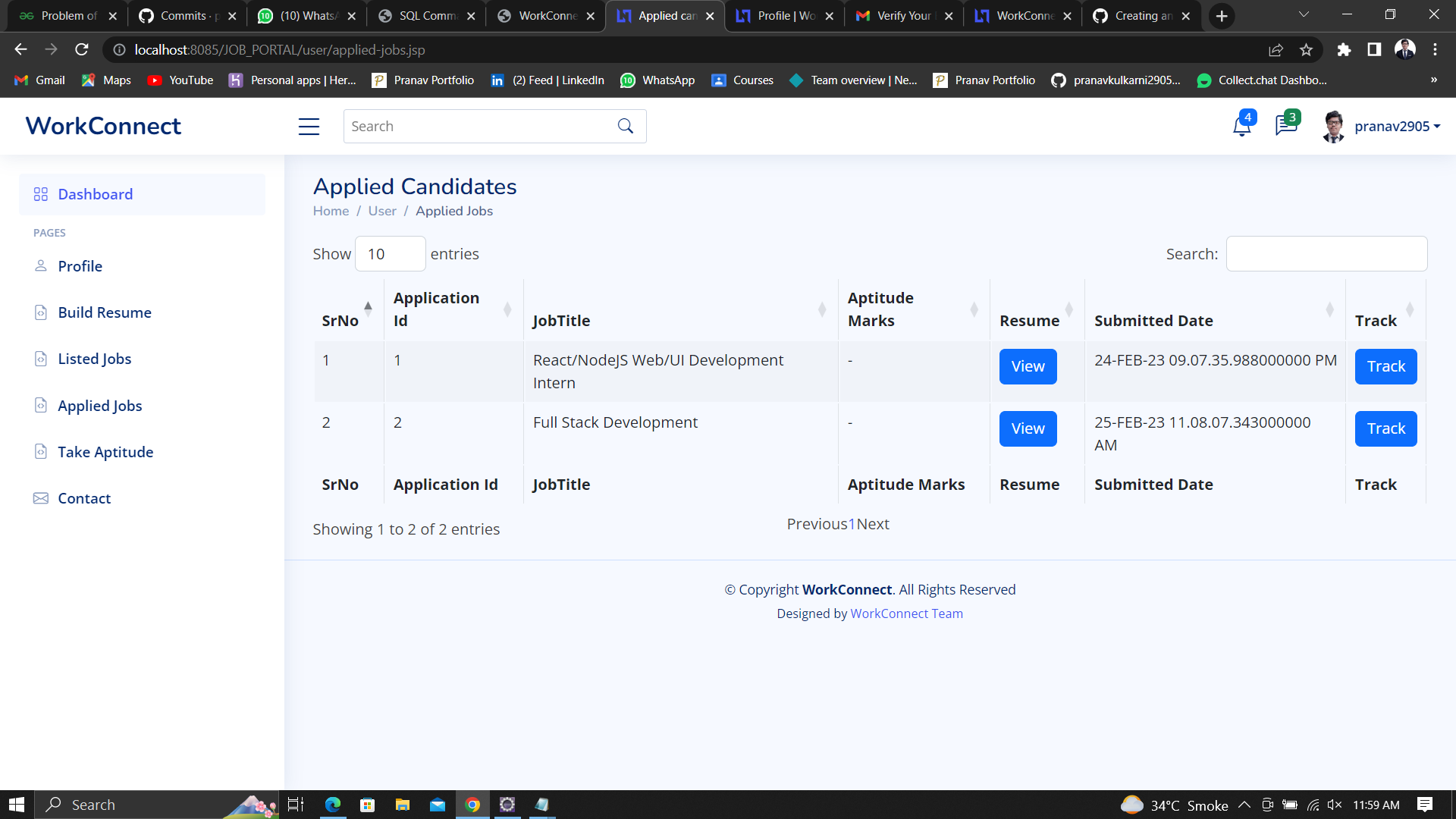Click the table Search input field
Image resolution: width=1456 pixels, height=819 pixels.
click(x=1326, y=254)
